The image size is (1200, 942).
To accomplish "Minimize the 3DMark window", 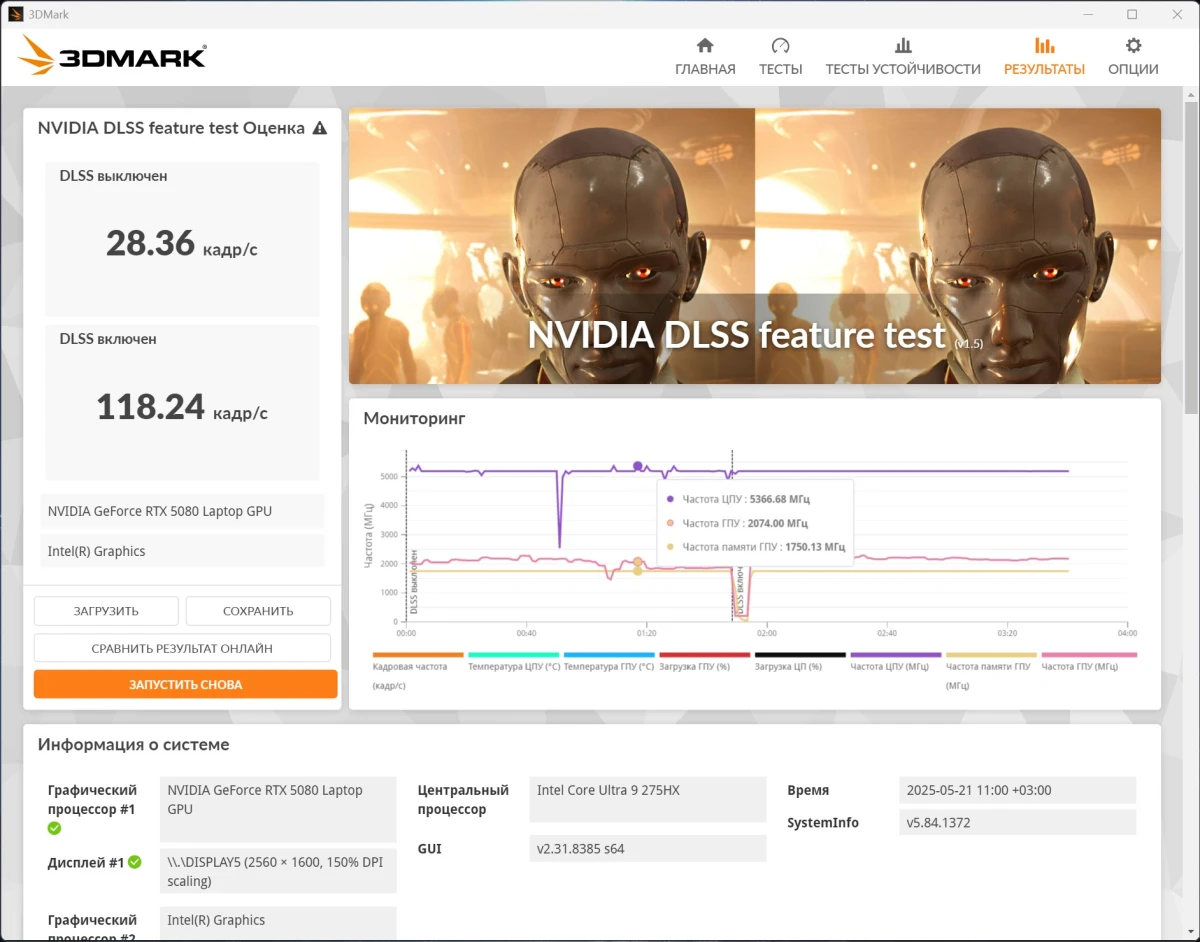I will click(1086, 14).
